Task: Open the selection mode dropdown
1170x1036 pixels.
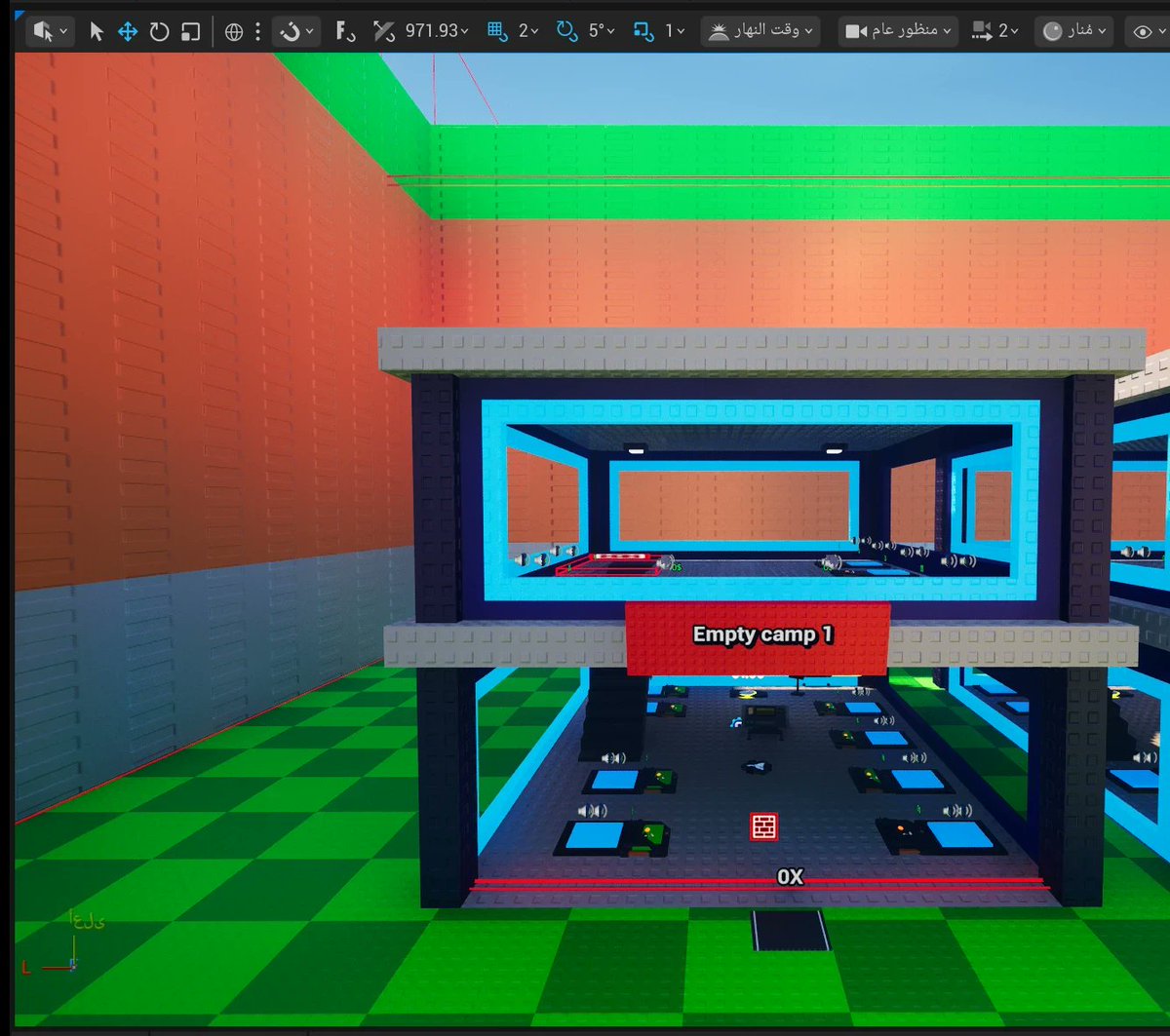Action: tap(51, 31)
